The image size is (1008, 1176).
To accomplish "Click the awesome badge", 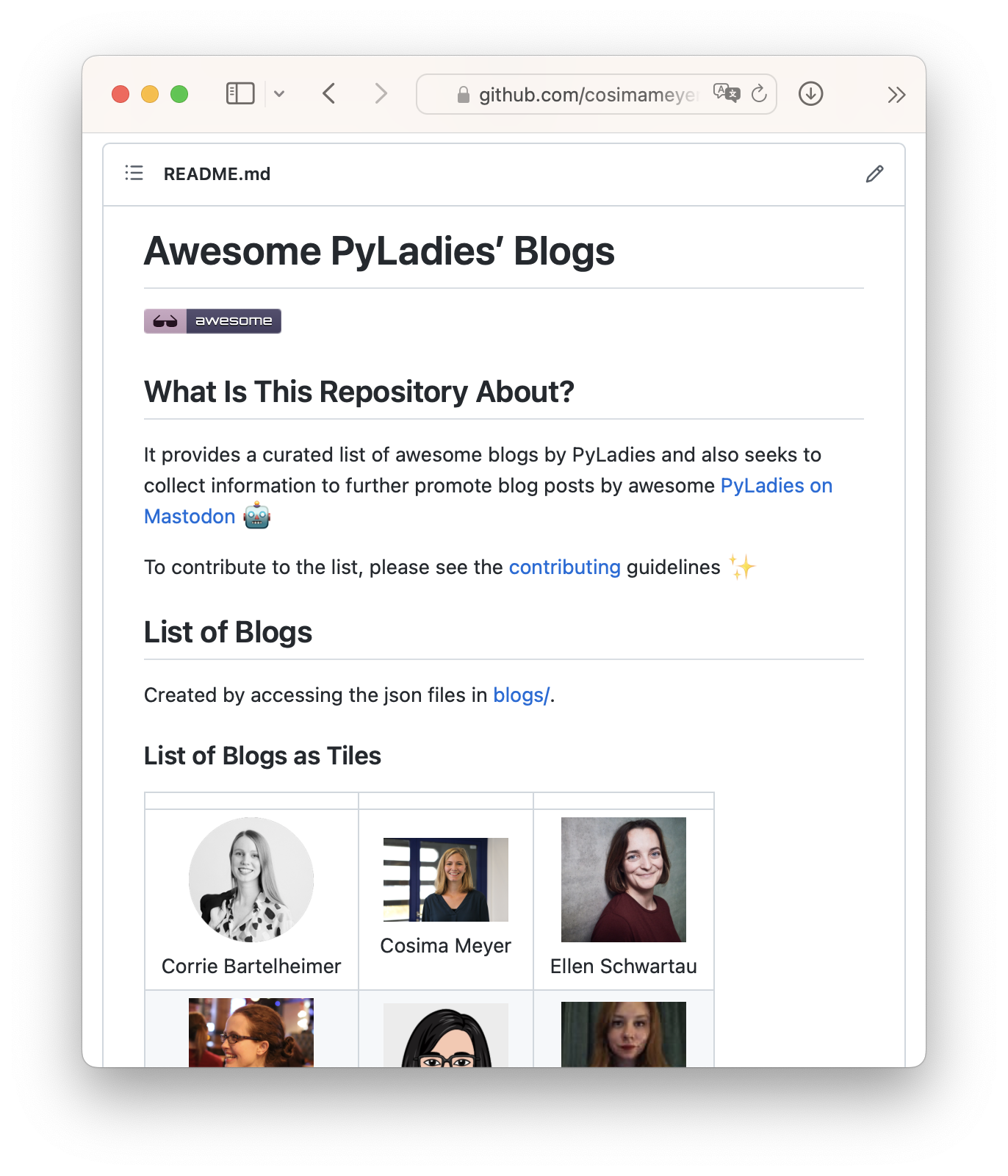I will [x=212, y=321].
